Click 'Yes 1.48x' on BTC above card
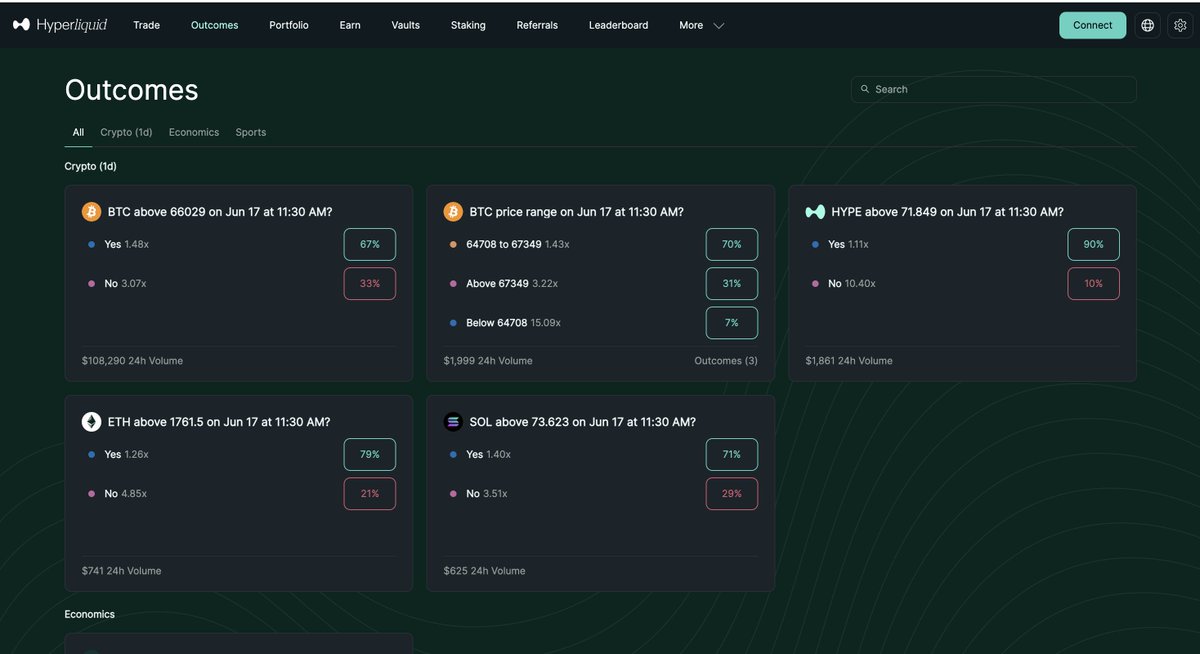The width and height of the screenshot is (1200, 654). tap(126, 244)
